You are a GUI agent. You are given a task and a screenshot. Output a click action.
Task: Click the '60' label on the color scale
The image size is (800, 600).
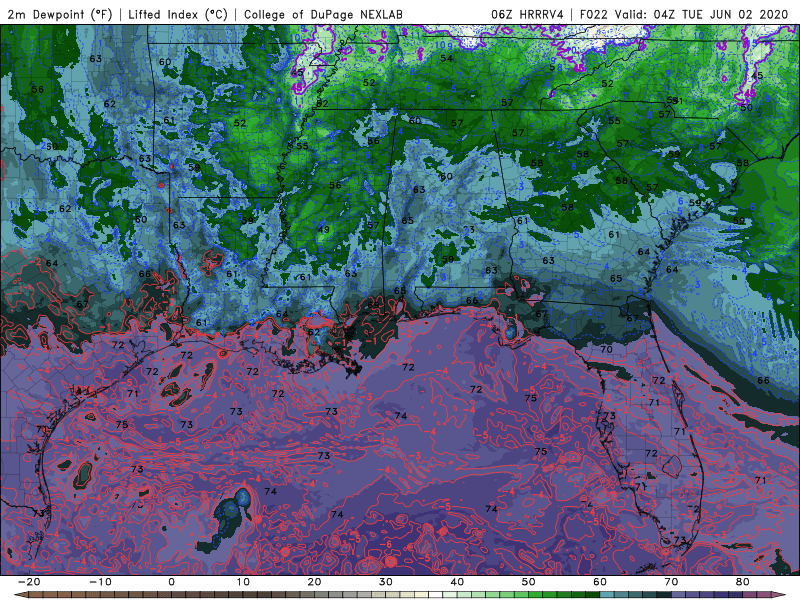coord(600,582)
